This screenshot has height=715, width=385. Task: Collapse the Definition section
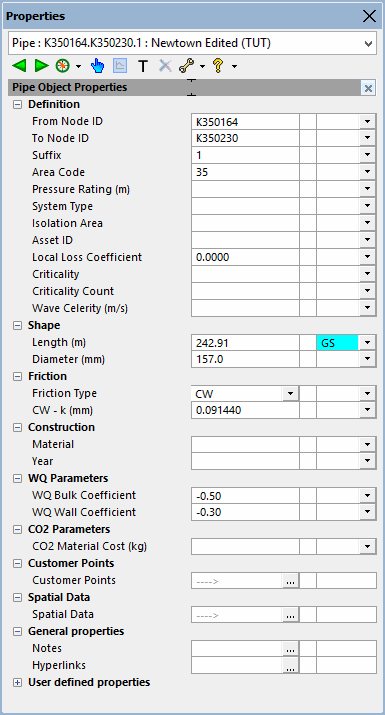pyautogui.click(x=17, y=104)
